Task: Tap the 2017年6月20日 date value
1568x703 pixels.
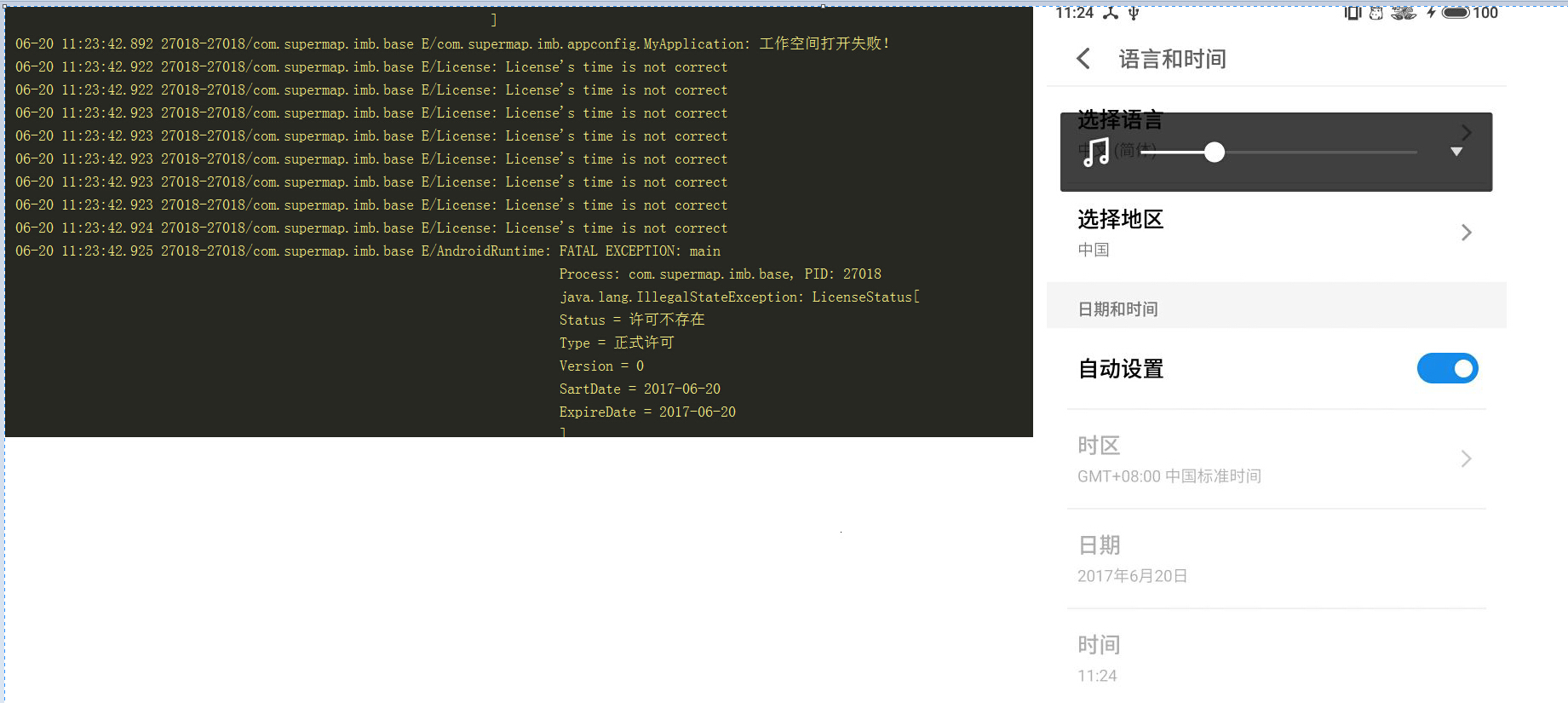Action: click(1132, 576)
